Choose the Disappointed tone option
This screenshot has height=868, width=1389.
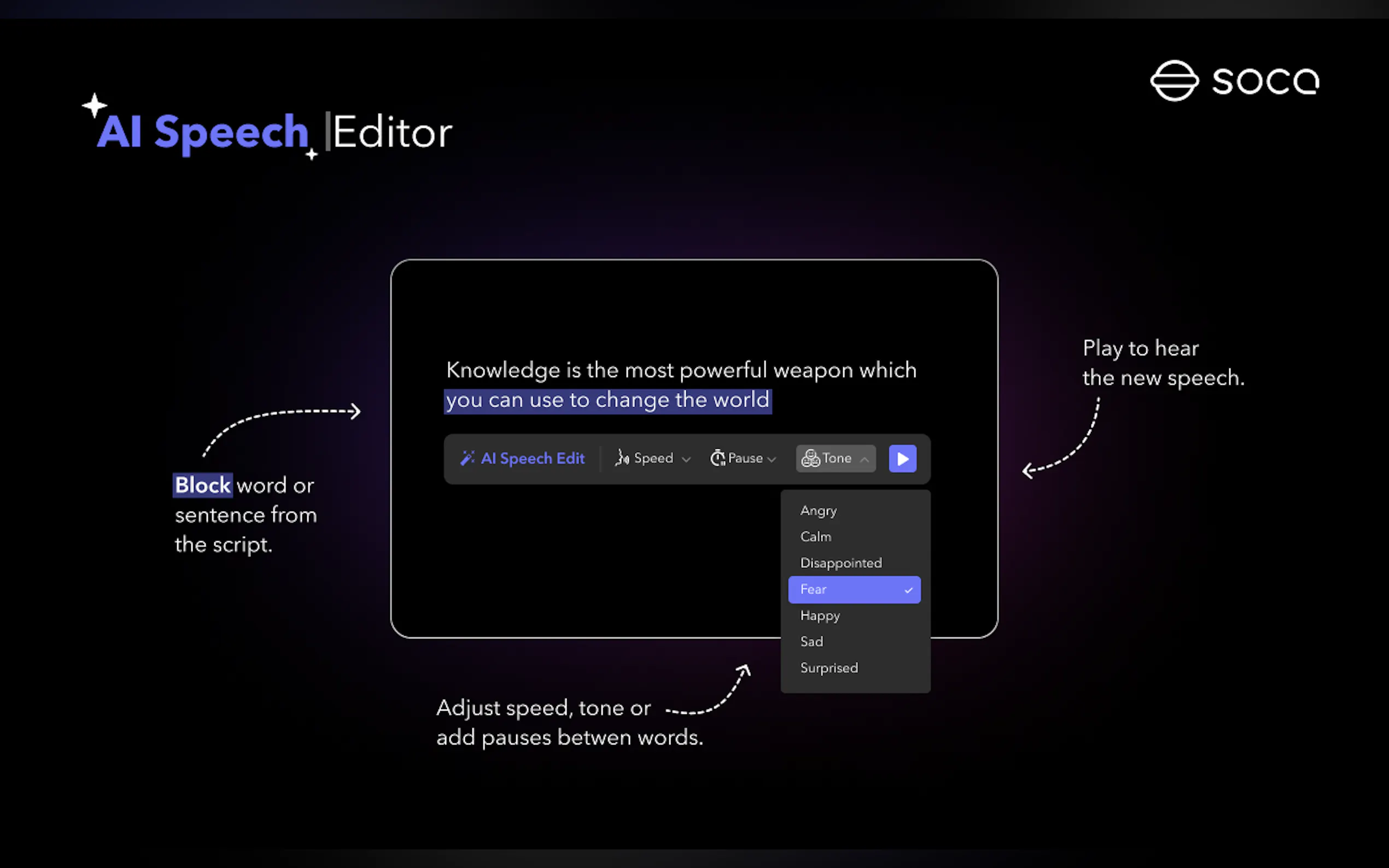pos(841,562)
